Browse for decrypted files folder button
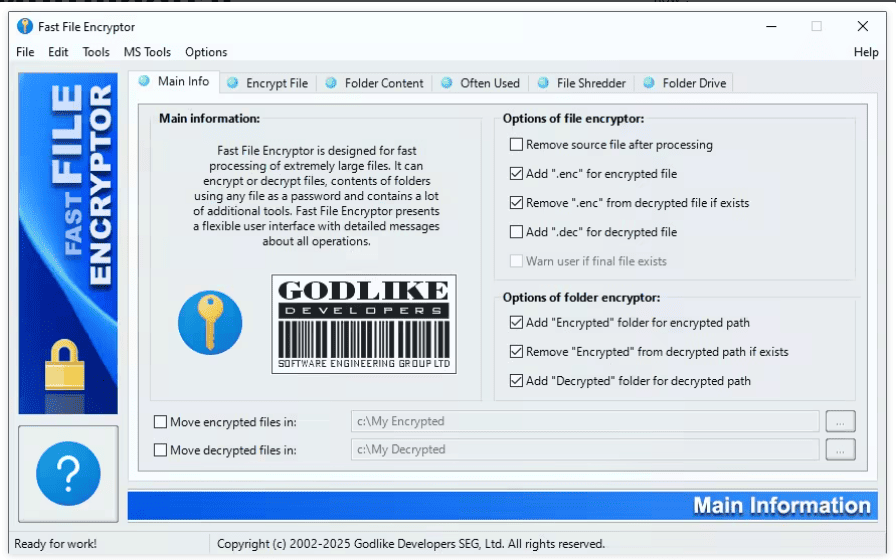The height and width of the screenshot is (560, 896). tap(840, 449)
